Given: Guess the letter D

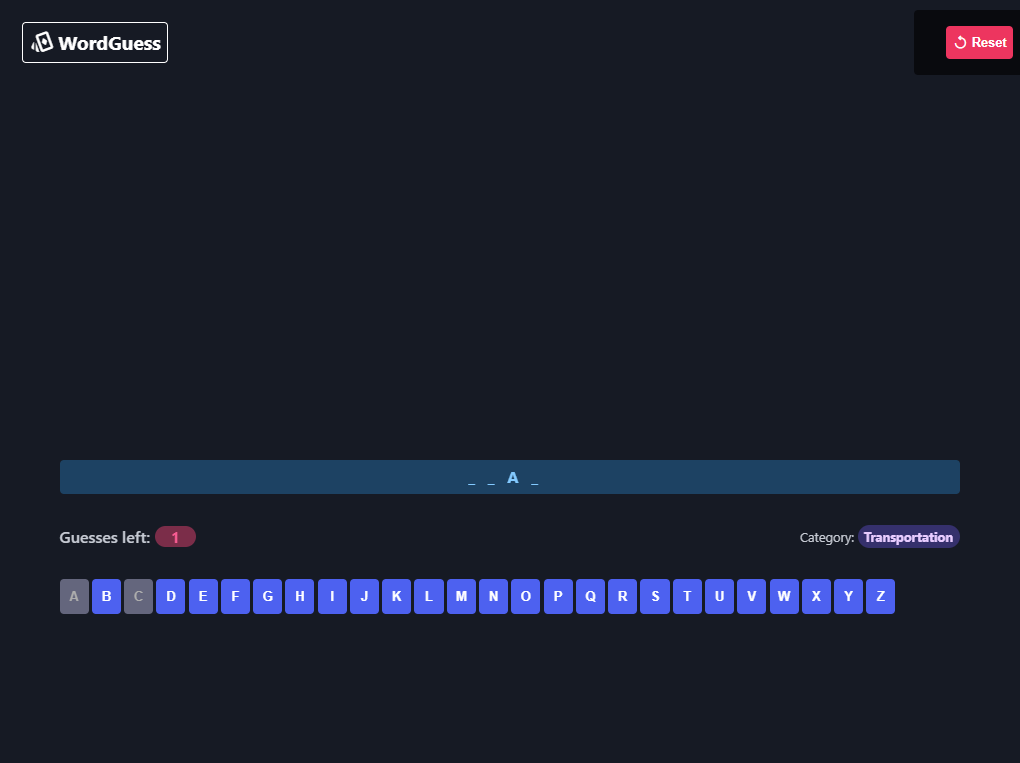Looking at the screenshot, I should [x=170, y=596].
